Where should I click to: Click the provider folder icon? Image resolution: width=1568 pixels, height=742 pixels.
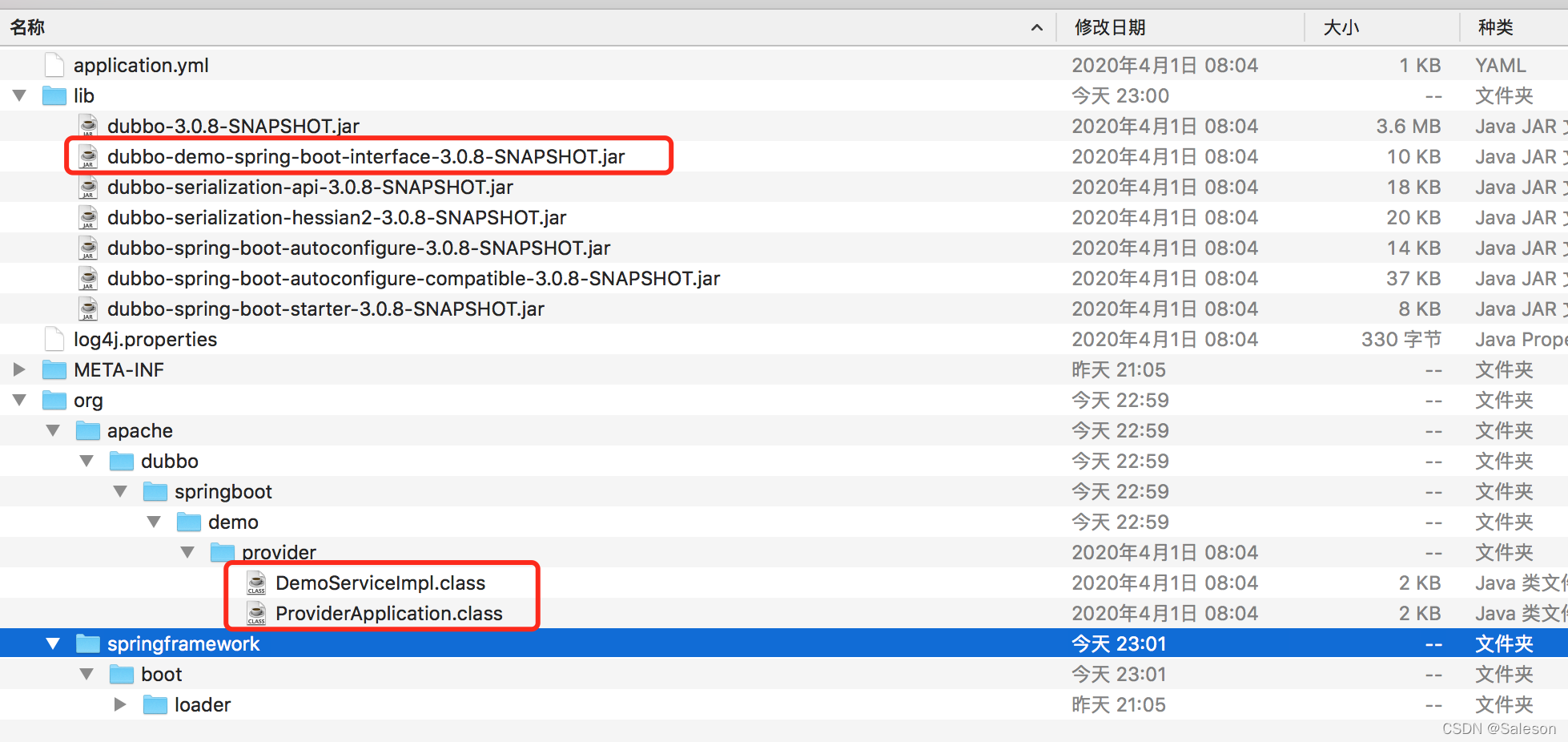coord(223,552)
